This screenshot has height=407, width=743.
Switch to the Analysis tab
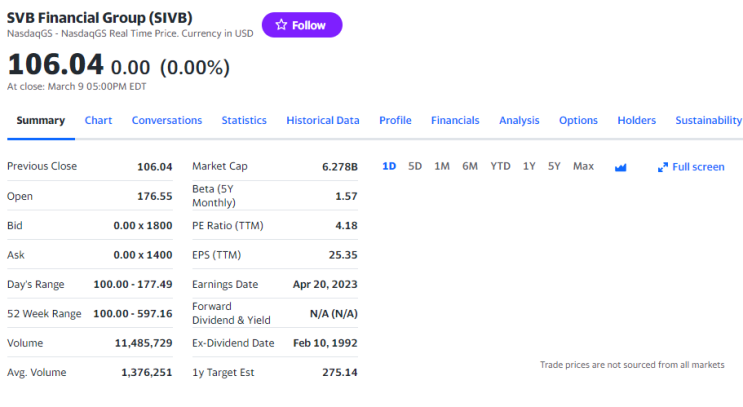(x=519, y=120)
